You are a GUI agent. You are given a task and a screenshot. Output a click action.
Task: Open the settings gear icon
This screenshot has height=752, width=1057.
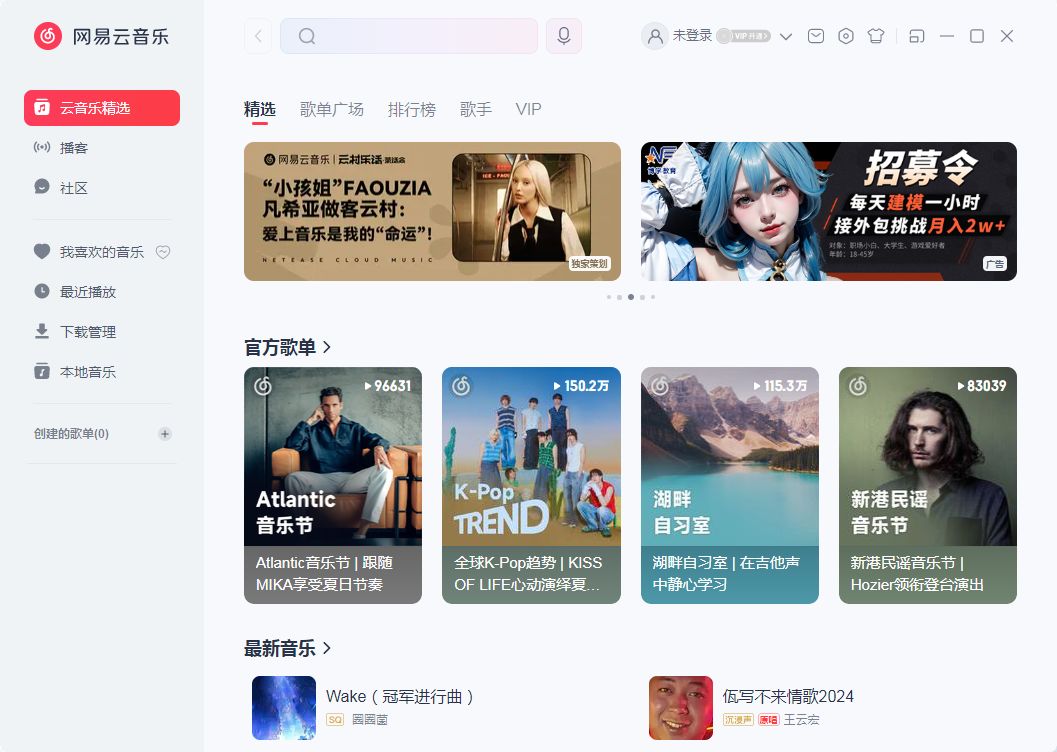coord(845,35)
